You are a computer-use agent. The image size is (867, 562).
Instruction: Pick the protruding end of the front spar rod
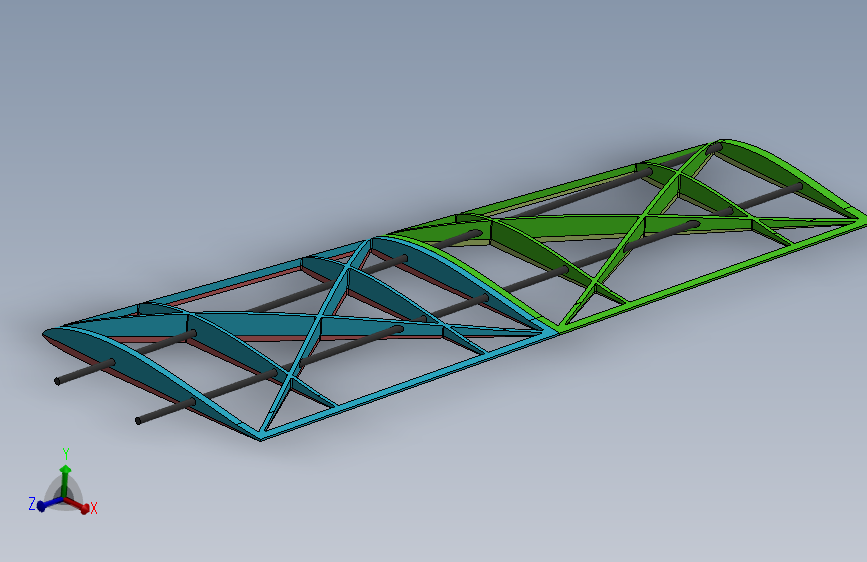point(83,373)
